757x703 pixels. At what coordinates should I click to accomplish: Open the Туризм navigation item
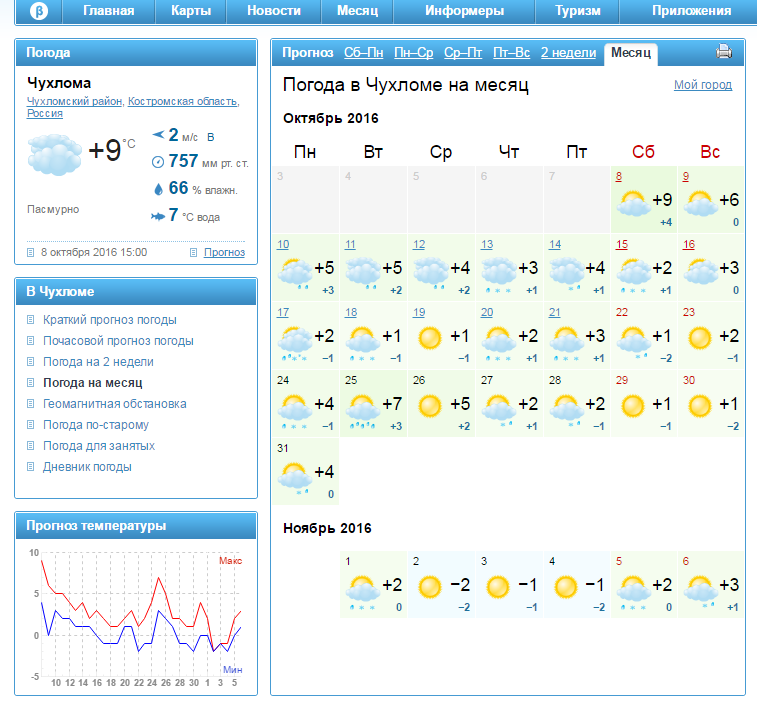pos(578,11)
